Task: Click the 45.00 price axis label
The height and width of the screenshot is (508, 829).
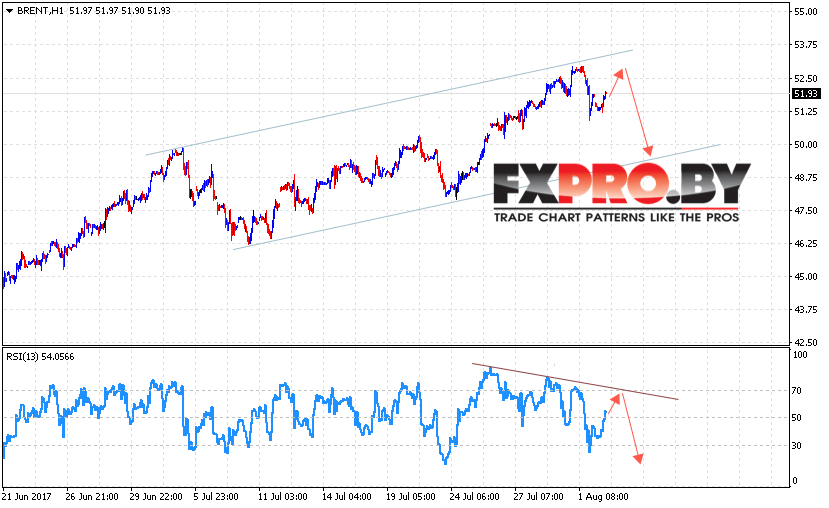Action: coord(806,277)
